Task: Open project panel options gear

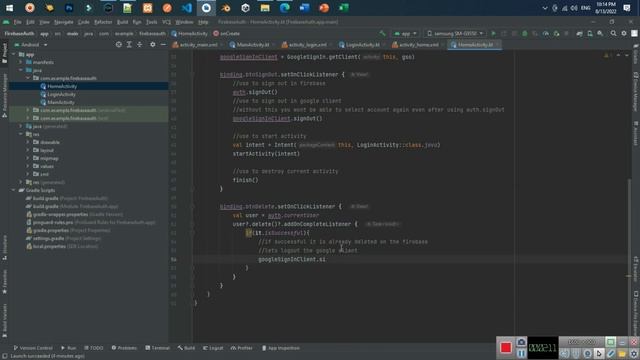Action: click(153, 44)
